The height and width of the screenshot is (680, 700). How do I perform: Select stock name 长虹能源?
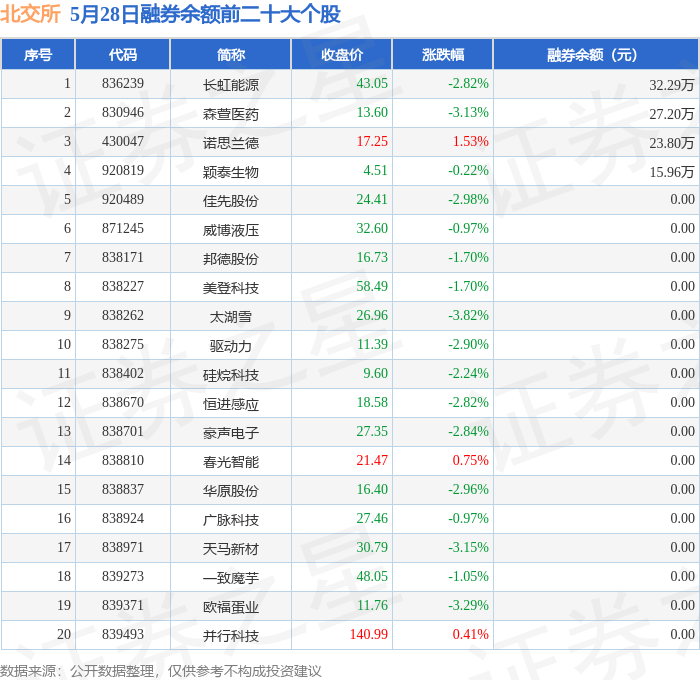pyautogui.click(x=231, y=85)
